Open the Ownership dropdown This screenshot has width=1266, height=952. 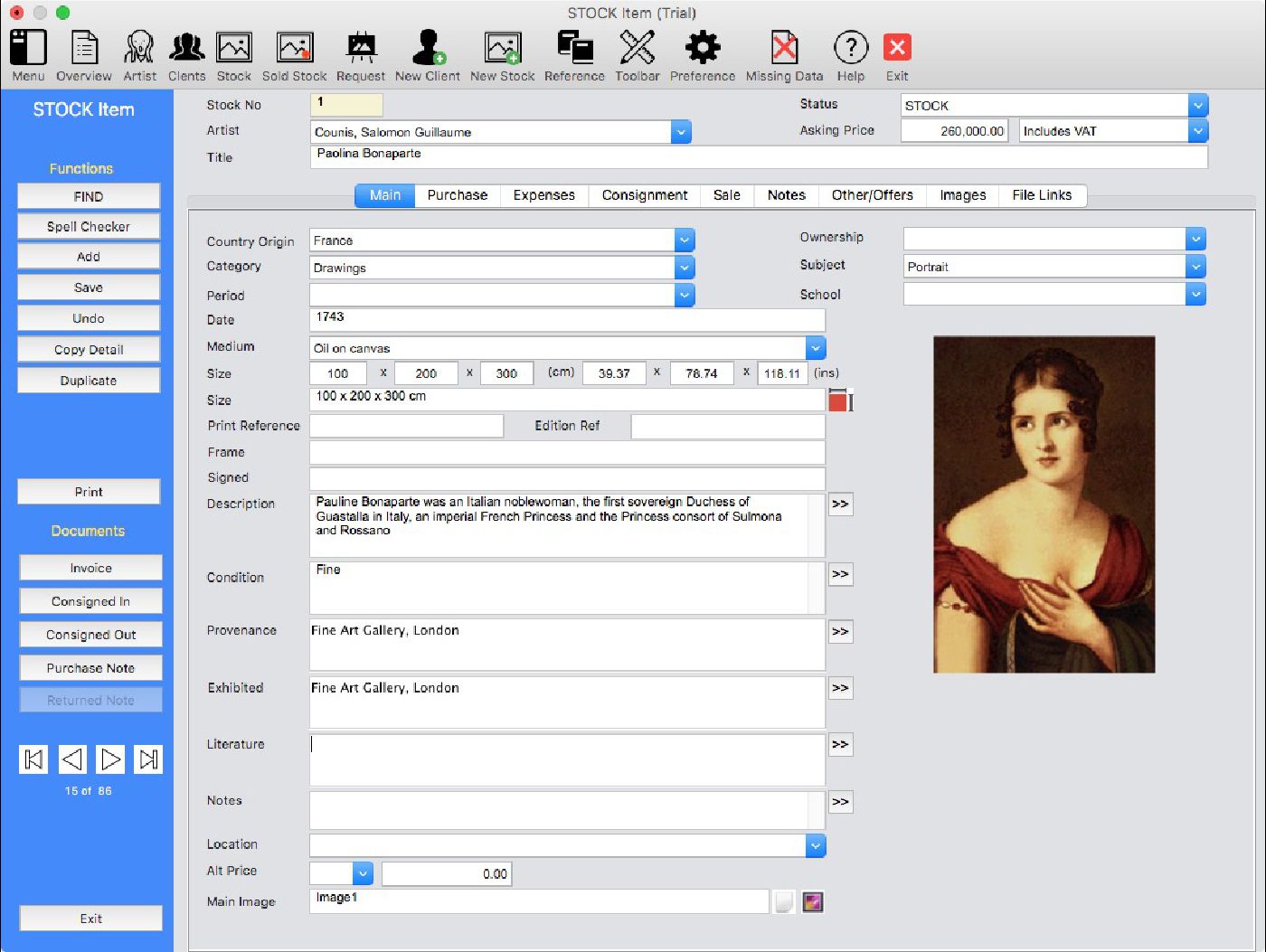tap(1195, 240)
